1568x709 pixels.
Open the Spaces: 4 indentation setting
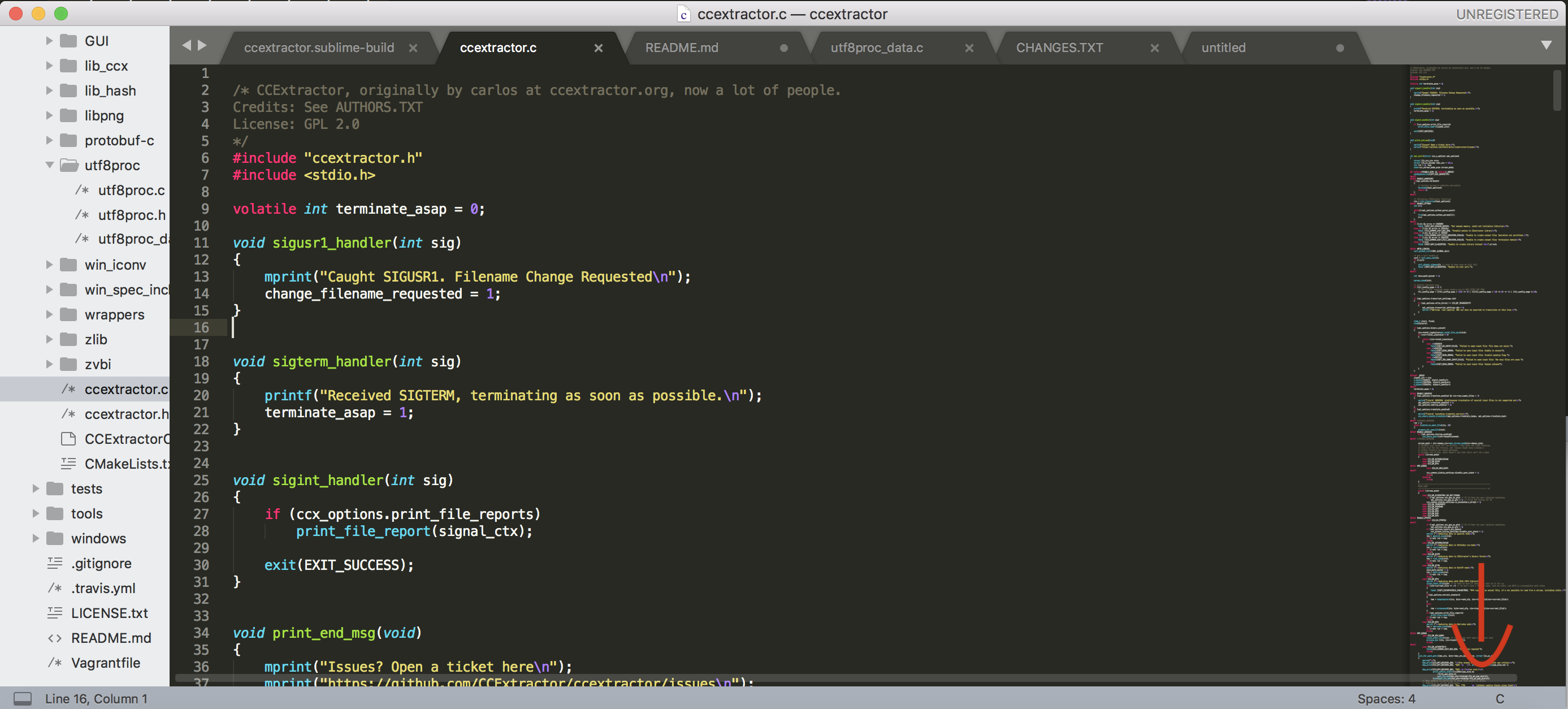pyautogui.click(x=1386, y=698)
